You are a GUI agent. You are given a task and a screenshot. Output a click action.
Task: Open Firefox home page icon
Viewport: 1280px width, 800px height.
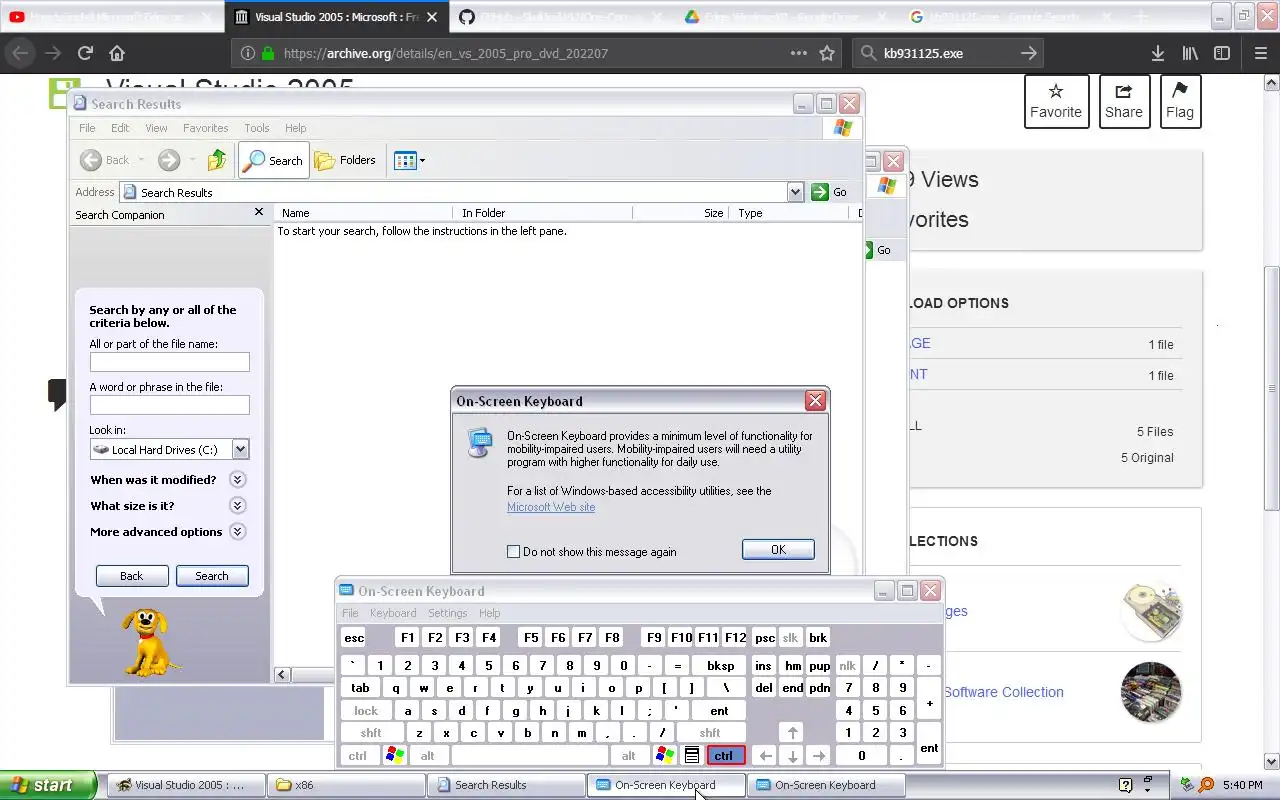[117, 53]
